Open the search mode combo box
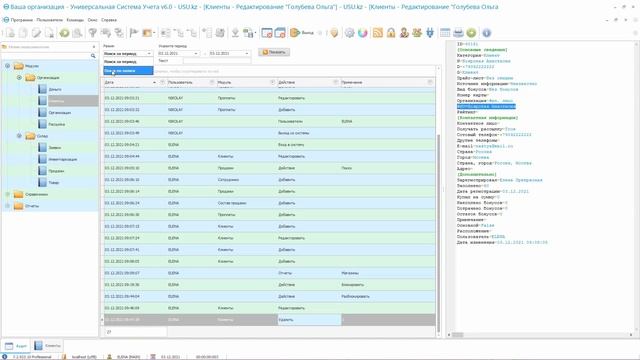 128,53
